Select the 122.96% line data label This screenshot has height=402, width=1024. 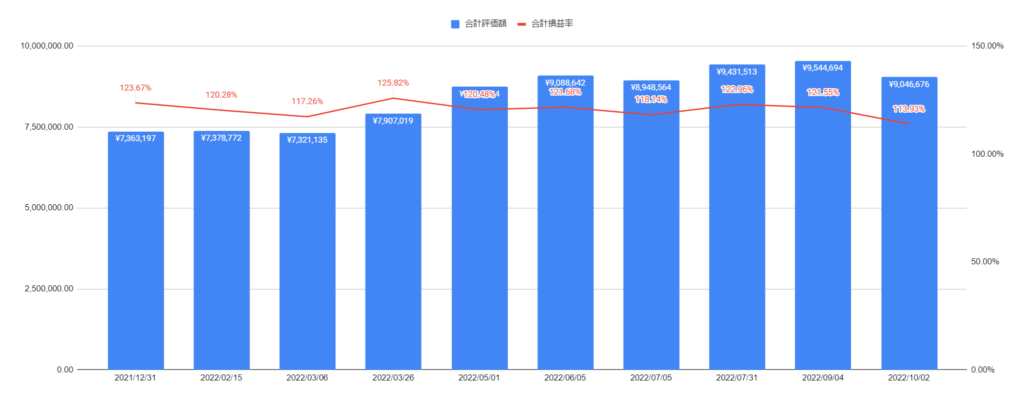737,89
